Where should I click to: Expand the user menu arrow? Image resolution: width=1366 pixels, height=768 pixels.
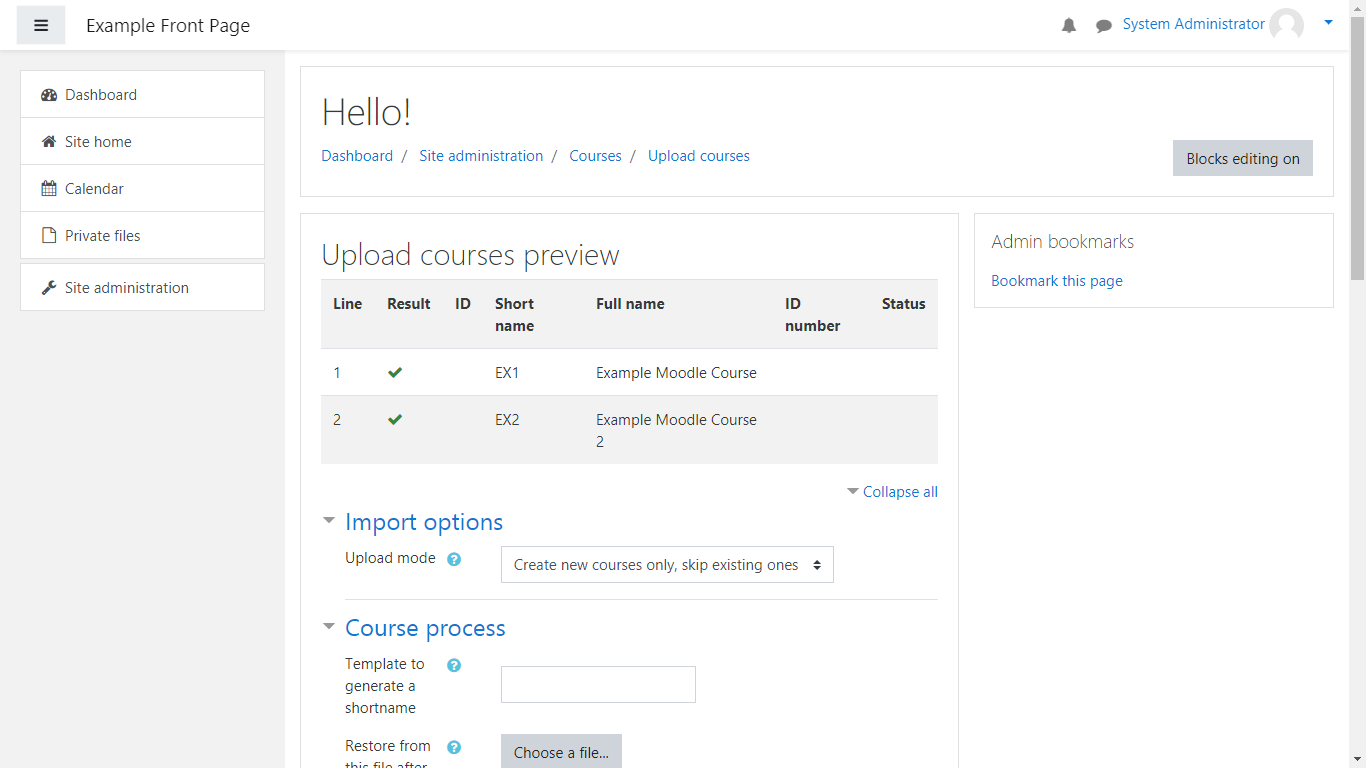coord(1328,22)
